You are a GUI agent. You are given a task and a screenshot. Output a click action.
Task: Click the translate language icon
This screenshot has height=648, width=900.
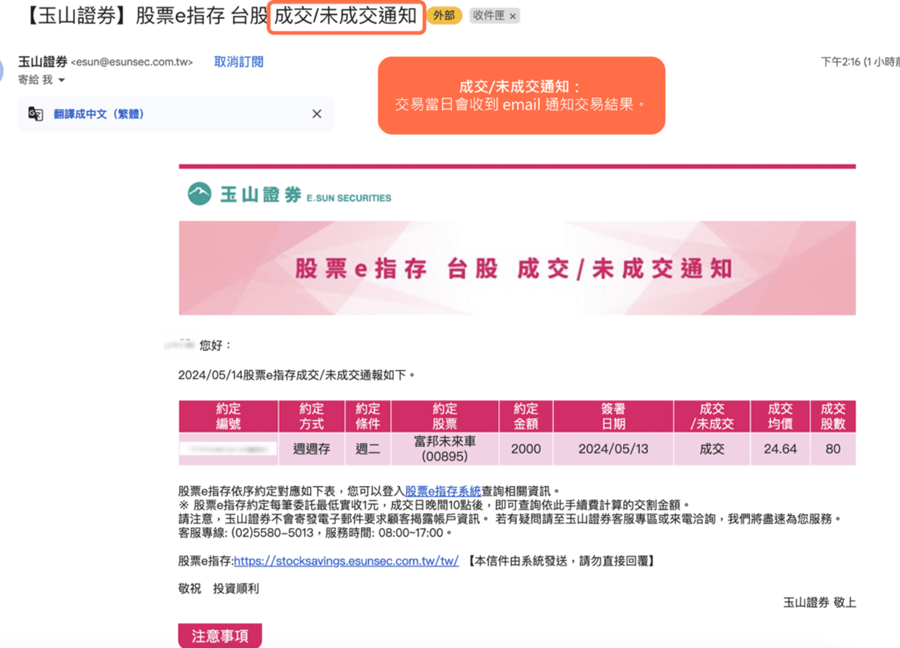(36, 114)
